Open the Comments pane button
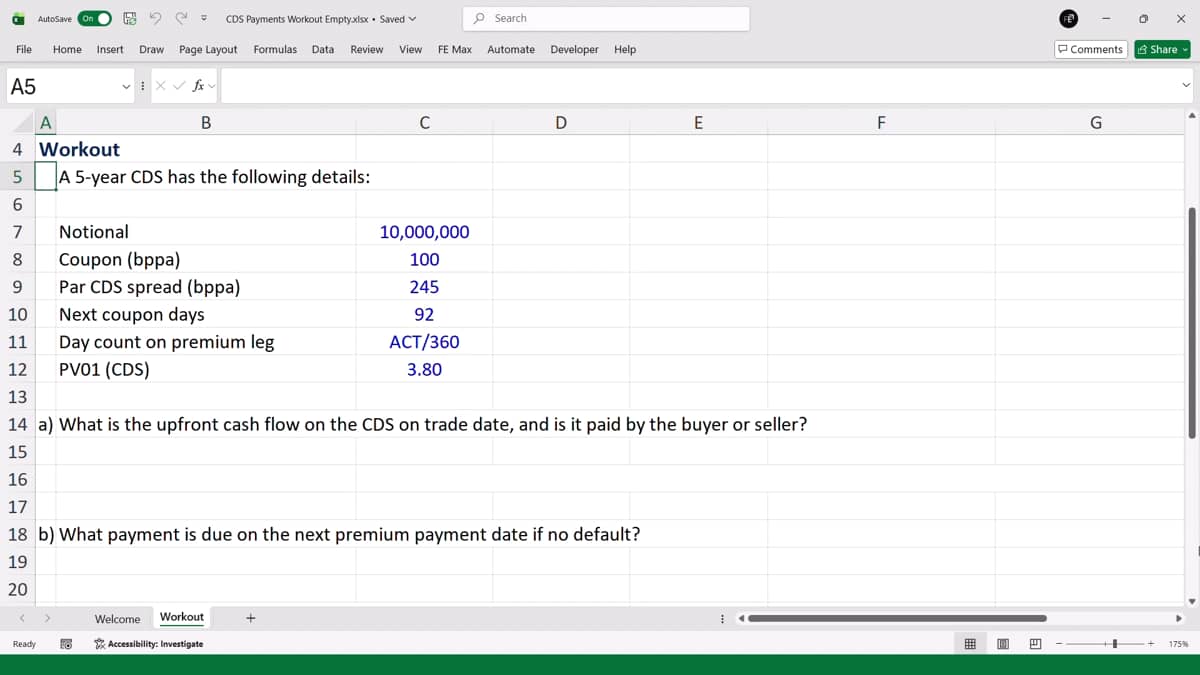The image size is (1200, 675). pos(1091,49)
